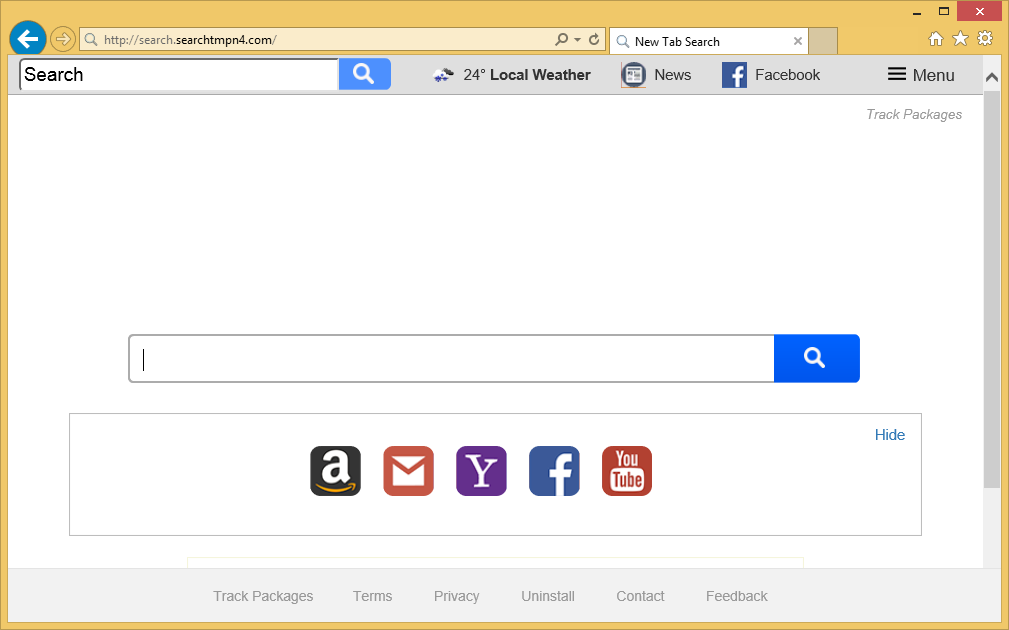Close the New Tab Search tab
The height and width of the screenshot is (630, 1009).
pos(797,41)
